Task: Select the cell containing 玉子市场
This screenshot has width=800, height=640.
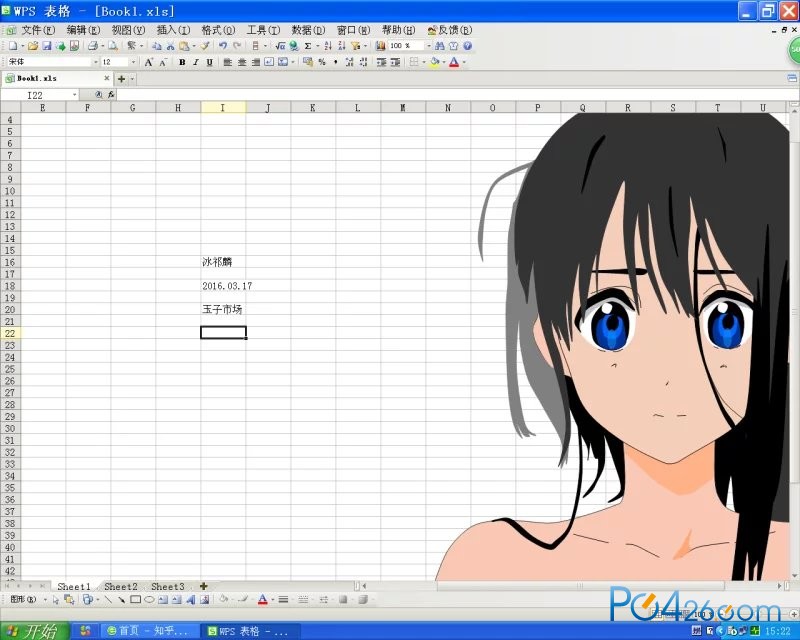Action: (223, 309)
